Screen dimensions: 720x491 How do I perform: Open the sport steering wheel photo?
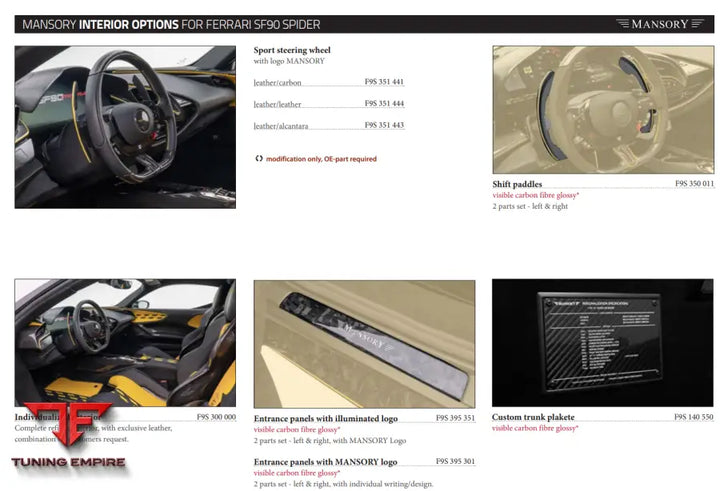[x=125, y=127]
